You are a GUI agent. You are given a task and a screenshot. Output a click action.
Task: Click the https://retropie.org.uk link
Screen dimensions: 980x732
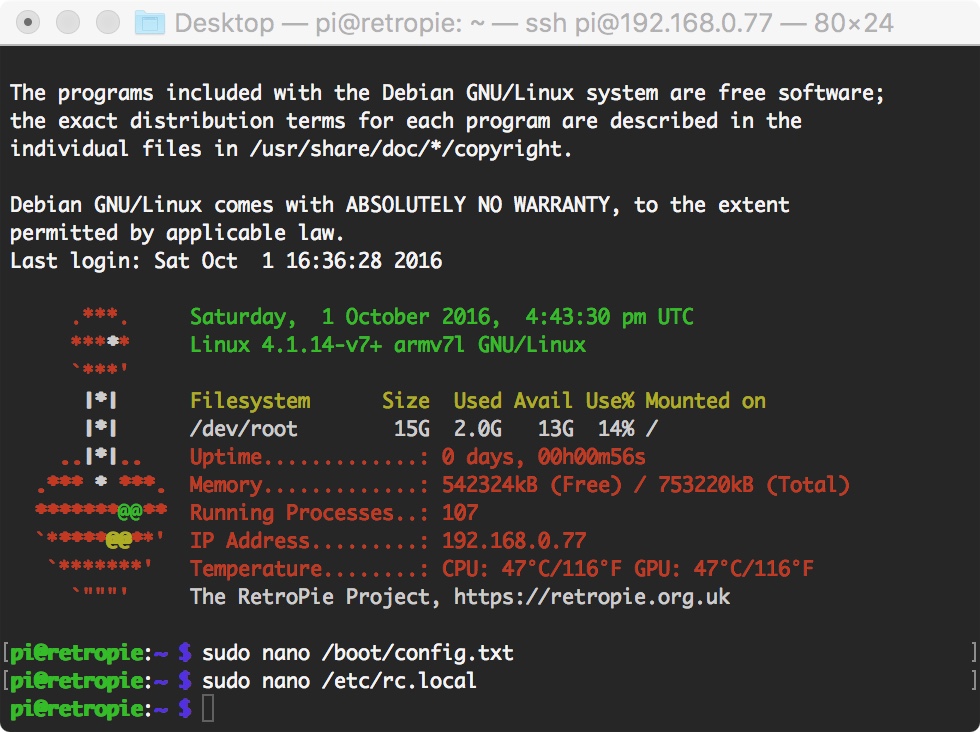click(591, 596)
